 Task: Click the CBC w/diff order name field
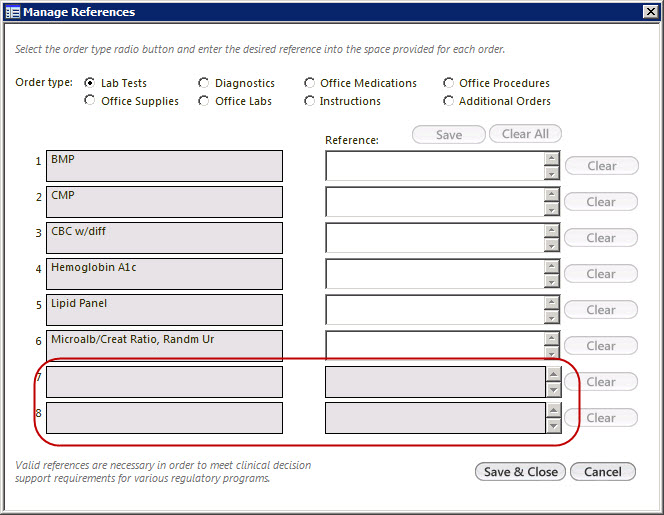coord(164,238)
